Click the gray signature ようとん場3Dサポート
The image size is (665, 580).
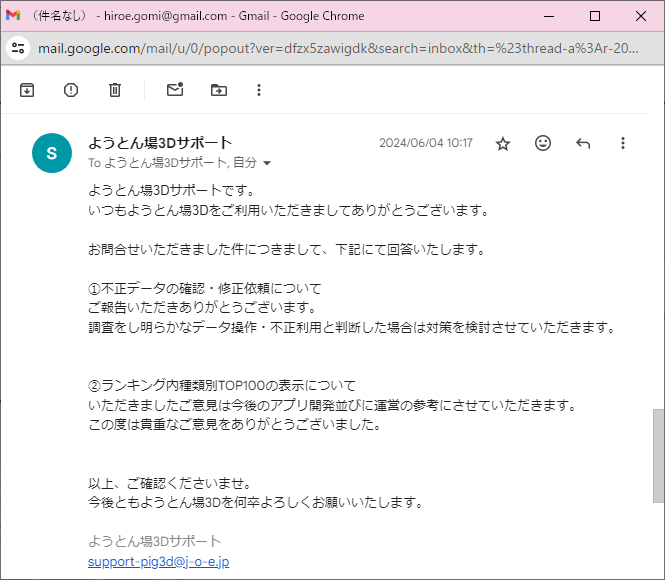click(154, 541)
